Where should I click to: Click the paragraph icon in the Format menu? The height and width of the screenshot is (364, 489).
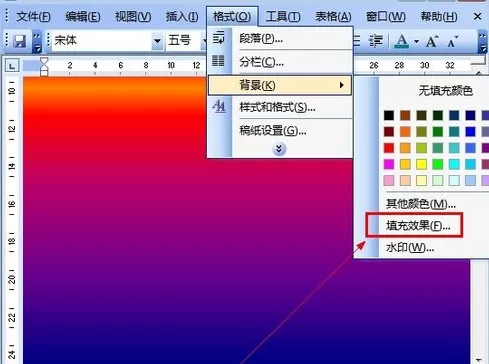pyautogui.click(x=219, y=37)
